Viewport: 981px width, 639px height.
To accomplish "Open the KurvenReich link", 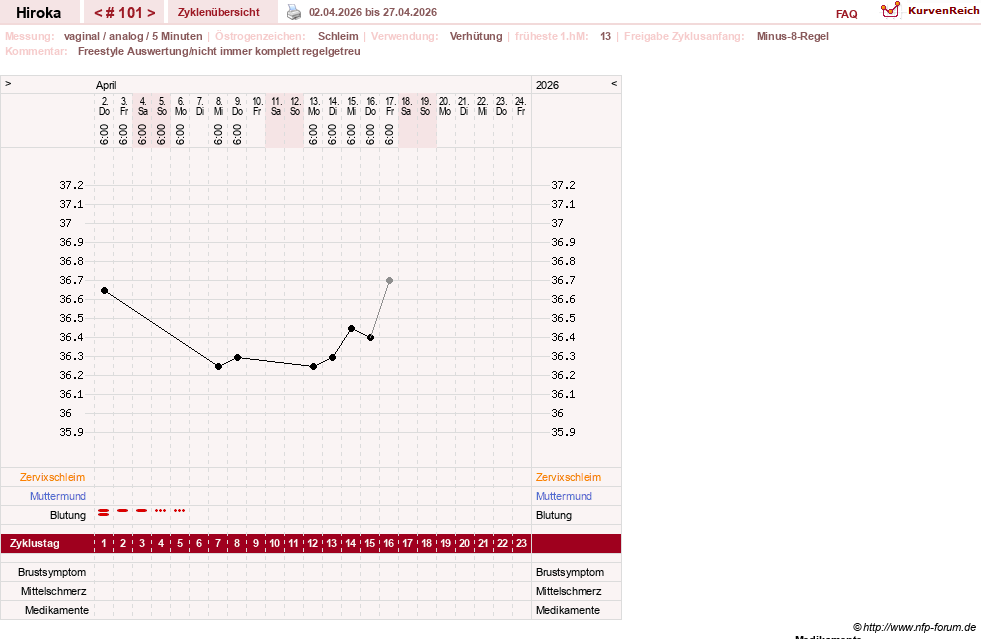I will (x=943, y=11).
